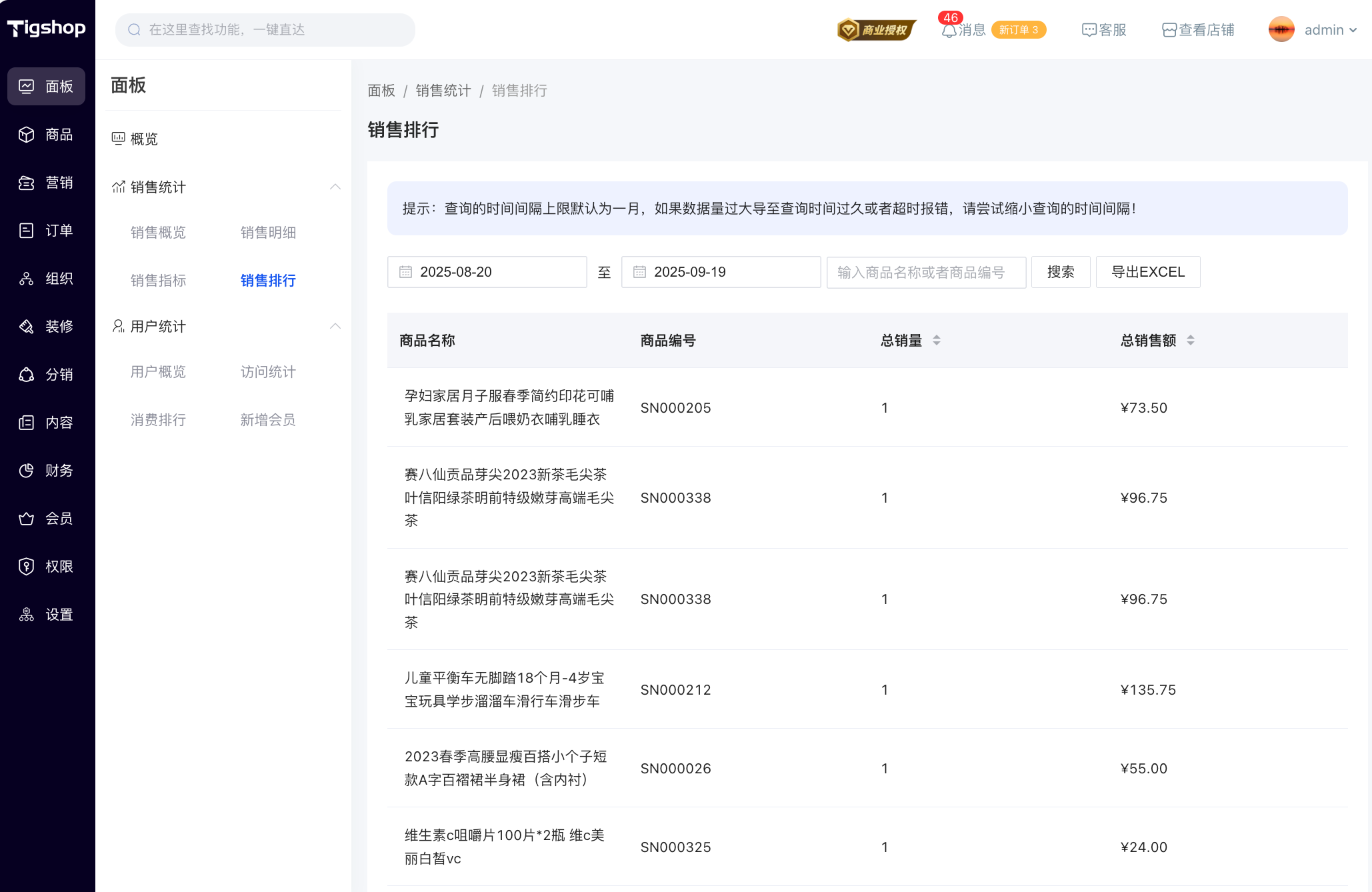Click the 导出EXCEL export button
The image size is (1372, 892).
(1147, 272)
